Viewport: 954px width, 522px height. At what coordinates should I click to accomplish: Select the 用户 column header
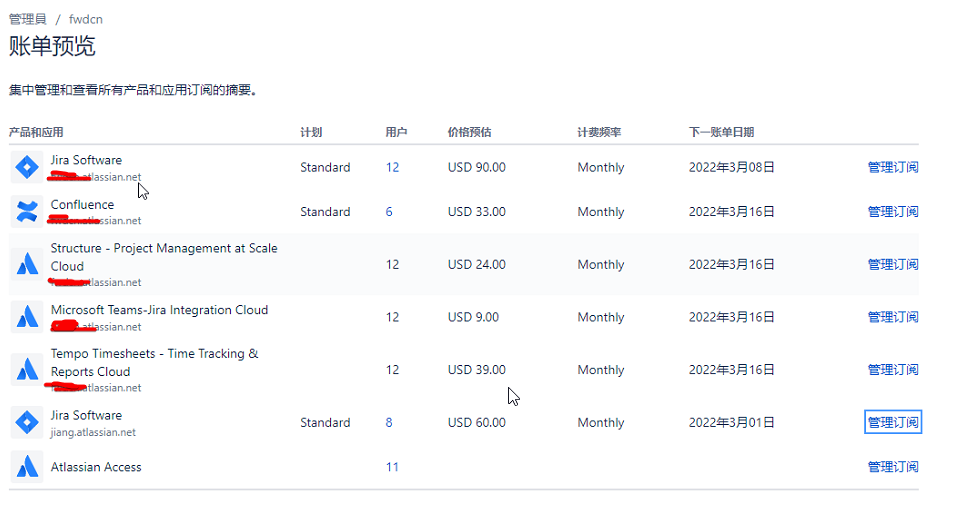tap(396, 132)
